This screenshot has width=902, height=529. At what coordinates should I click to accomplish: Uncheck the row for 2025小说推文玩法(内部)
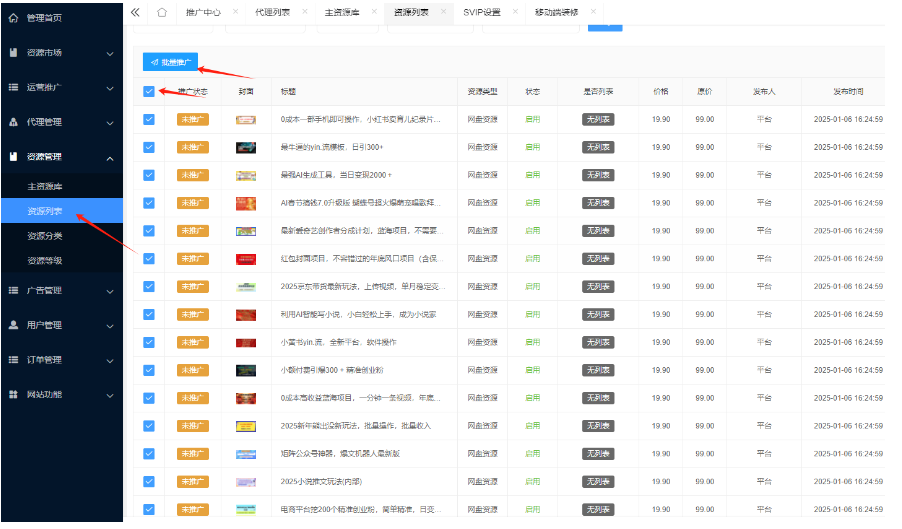coord(149,482)
